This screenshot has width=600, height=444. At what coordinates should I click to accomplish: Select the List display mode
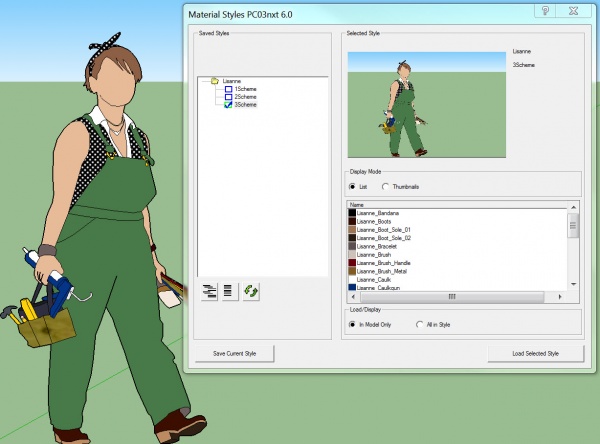click(x=352, y=186)
